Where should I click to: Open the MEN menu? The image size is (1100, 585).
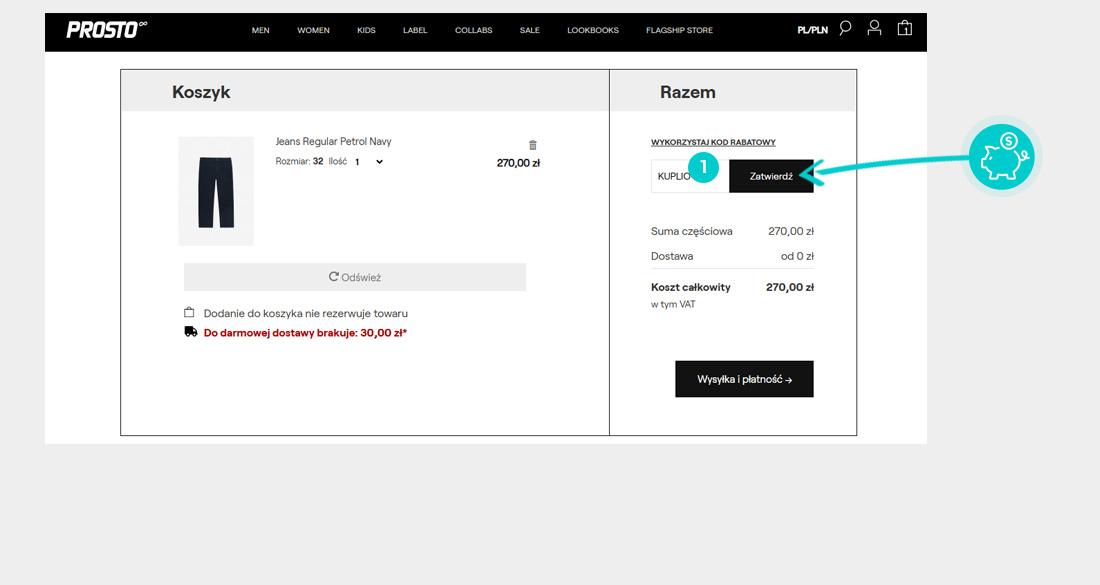tap(261, 30)
